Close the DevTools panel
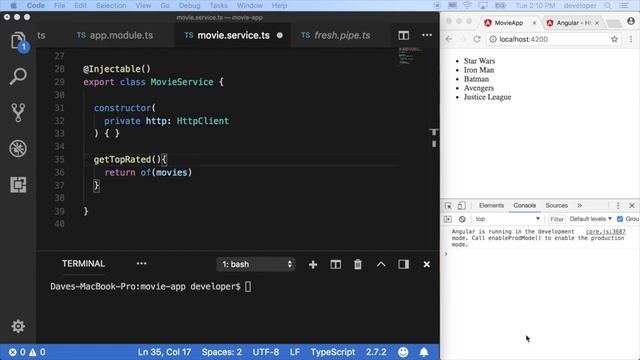Screen dimensions: 640x360 point(632,206)
